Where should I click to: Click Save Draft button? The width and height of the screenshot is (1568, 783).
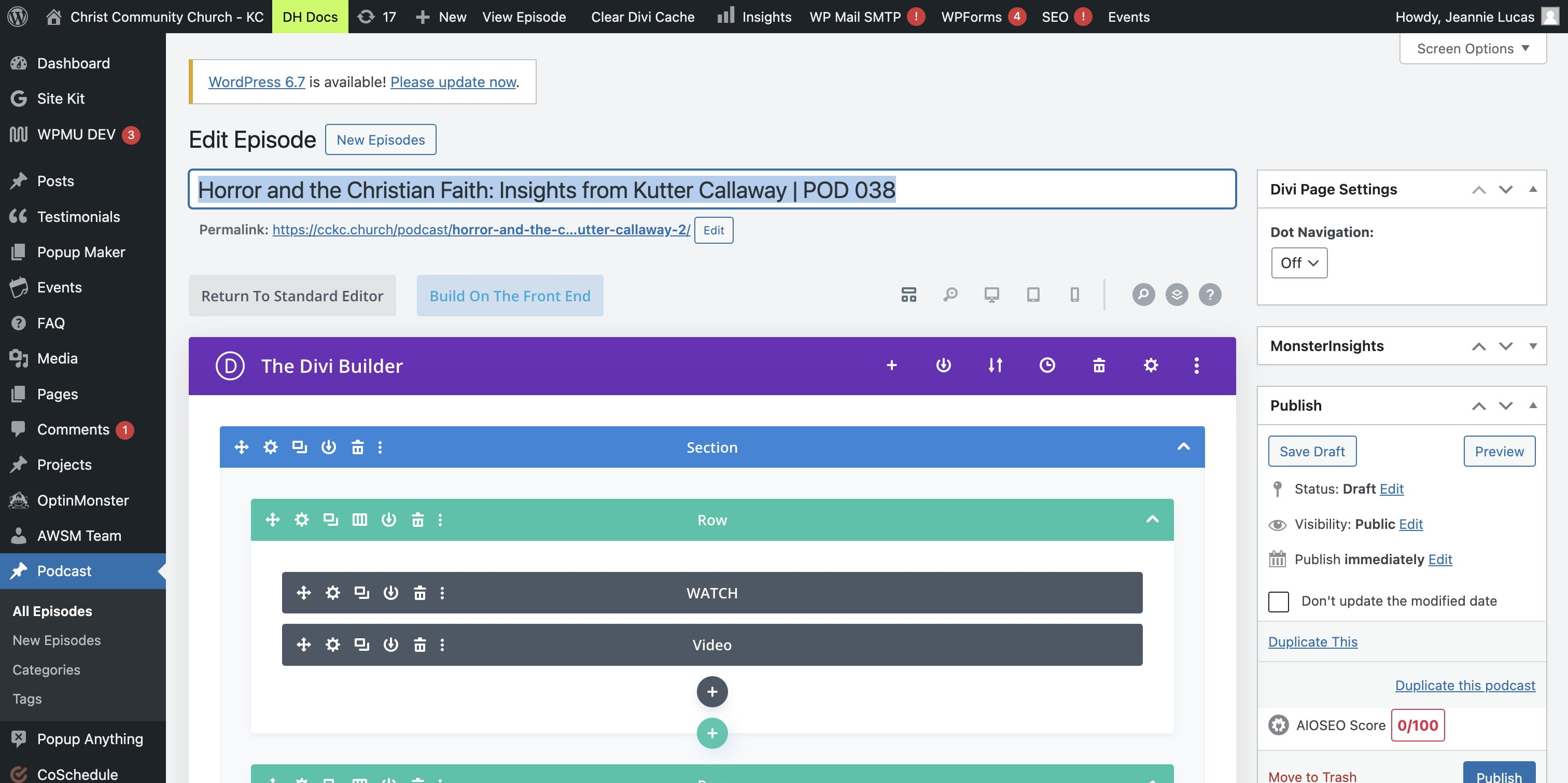[x=1312, y=451]
